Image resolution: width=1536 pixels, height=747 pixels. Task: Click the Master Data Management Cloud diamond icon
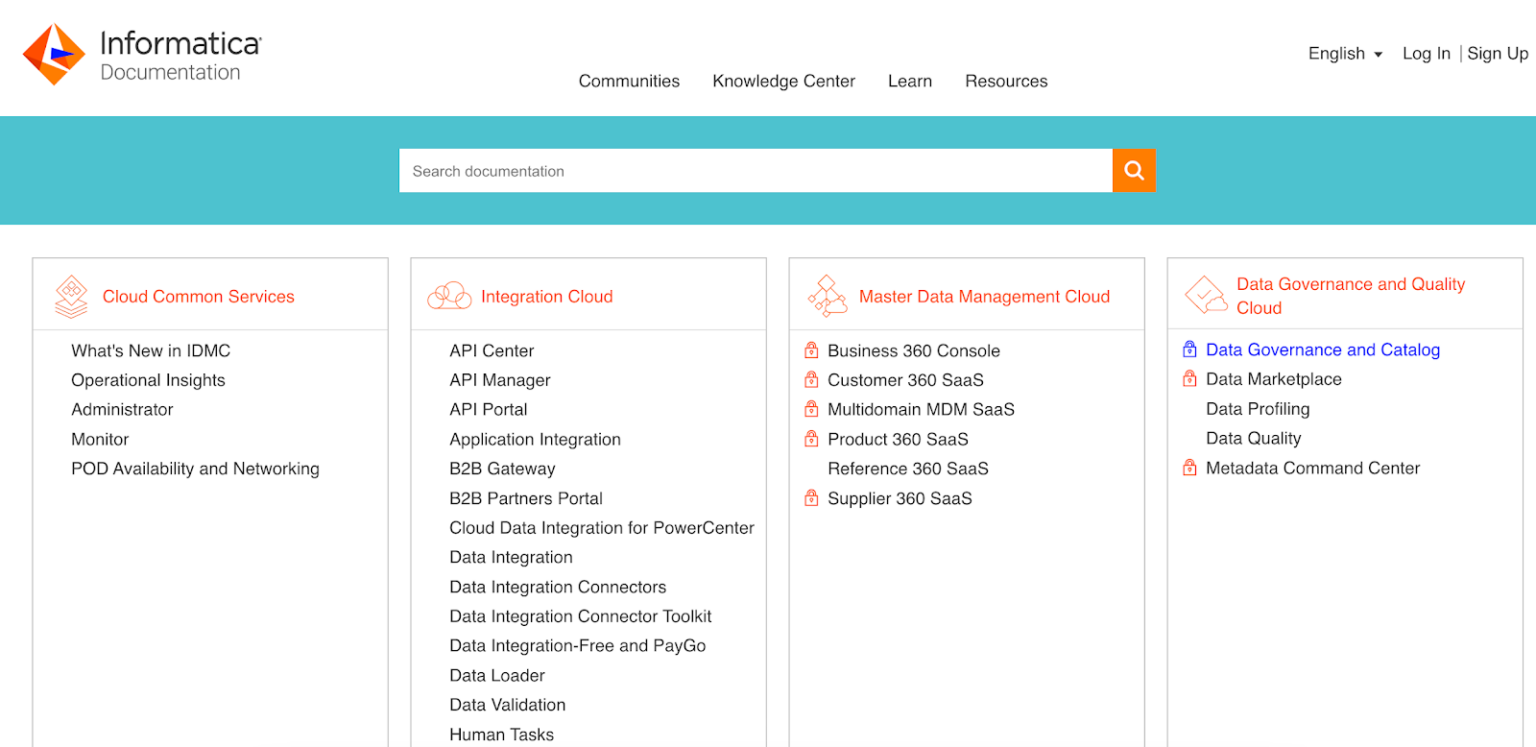tap(827, 295)
